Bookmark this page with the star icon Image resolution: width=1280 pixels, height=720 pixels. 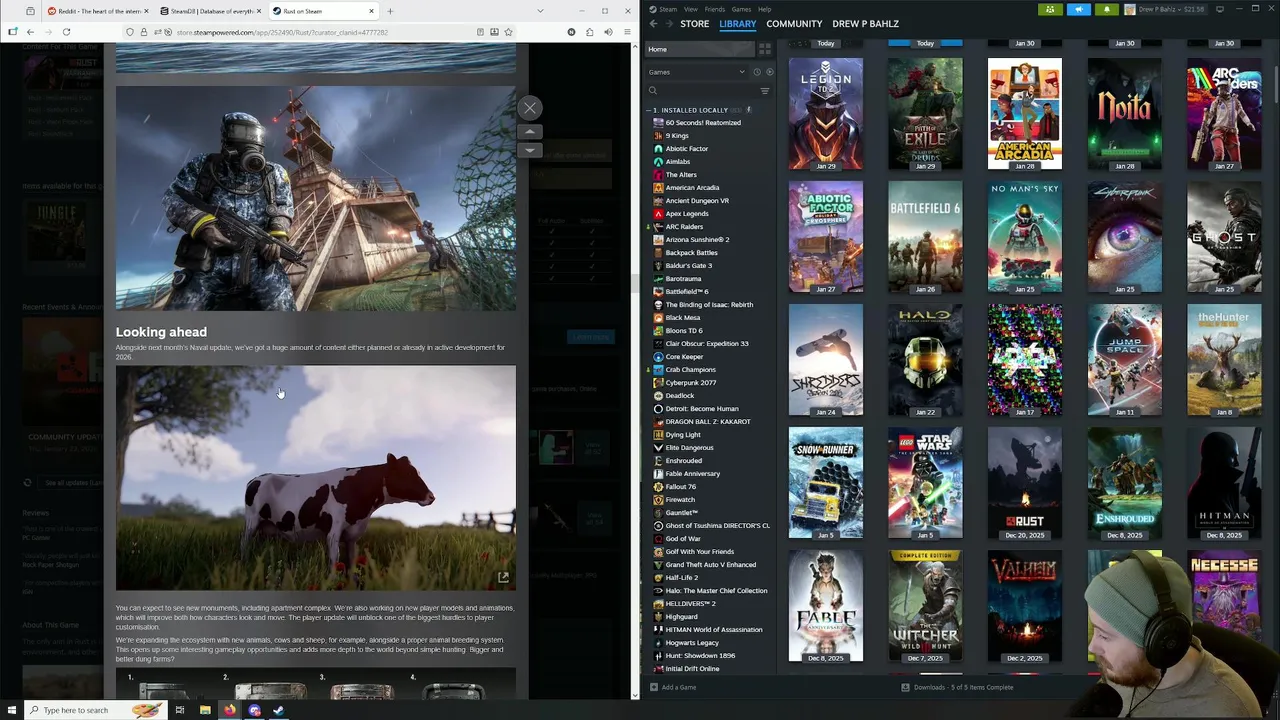(x=508, y=32)
